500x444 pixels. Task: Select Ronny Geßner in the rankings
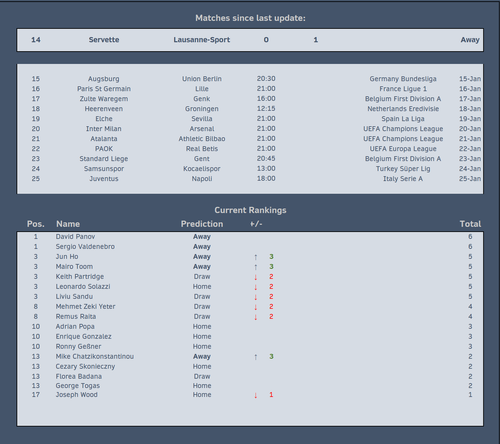(78, 347)
